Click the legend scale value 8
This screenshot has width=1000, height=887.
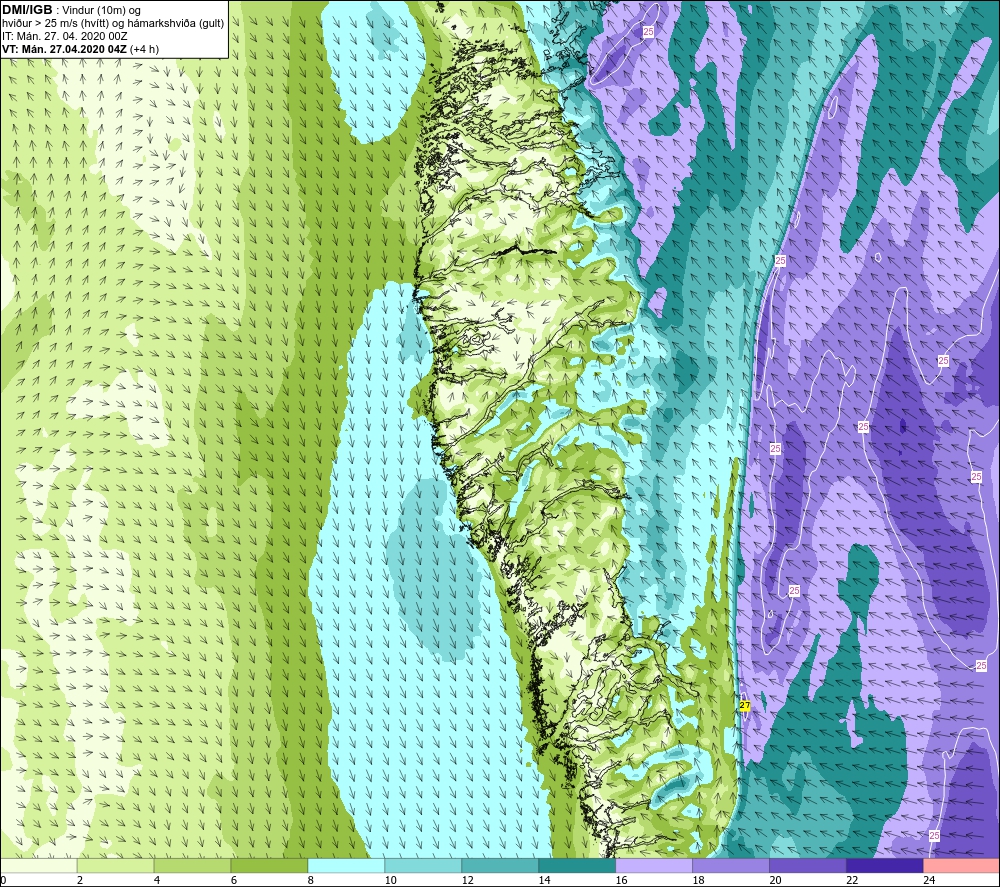tap(311, 880)
